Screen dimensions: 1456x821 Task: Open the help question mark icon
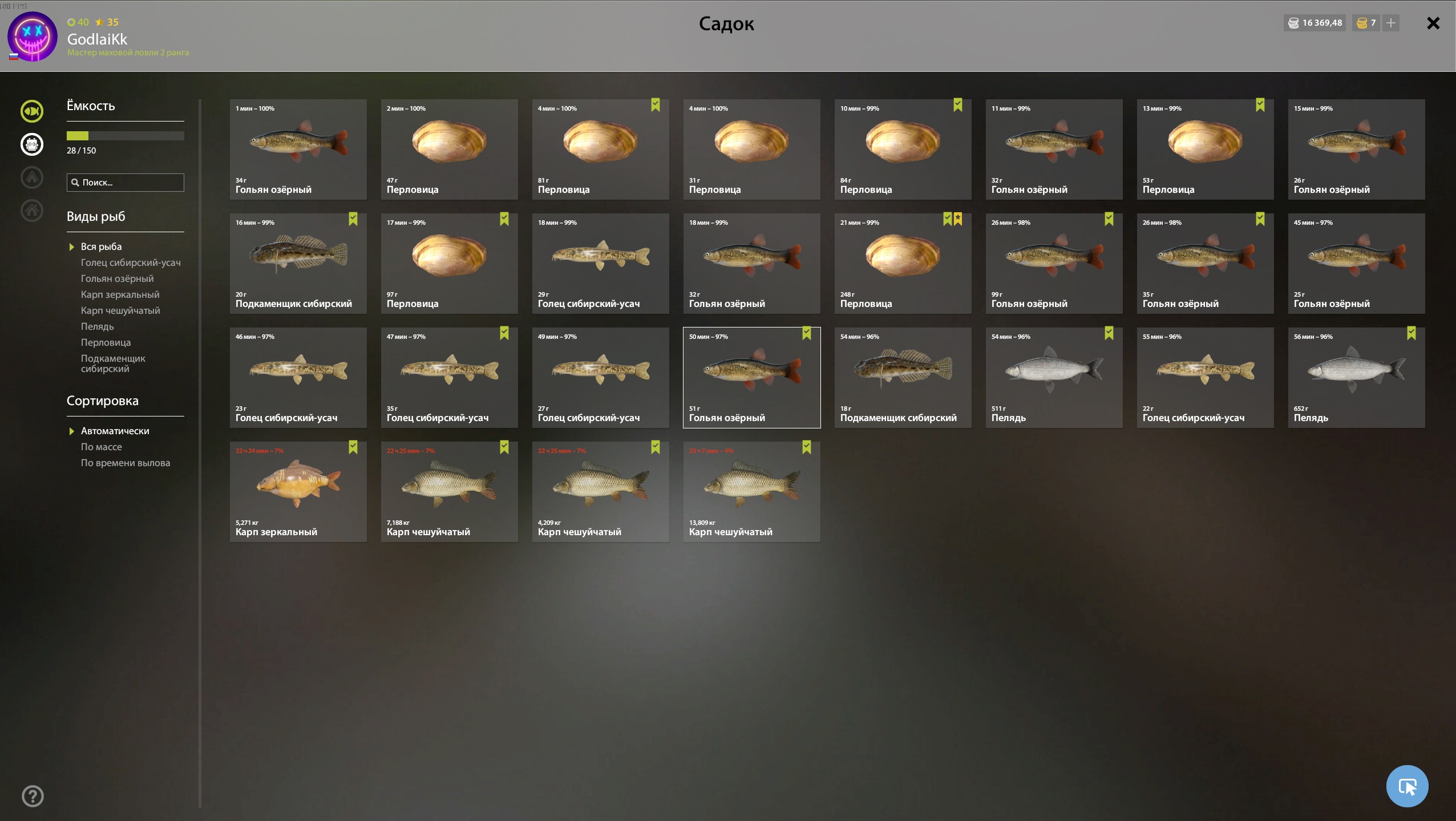(33, 796)
